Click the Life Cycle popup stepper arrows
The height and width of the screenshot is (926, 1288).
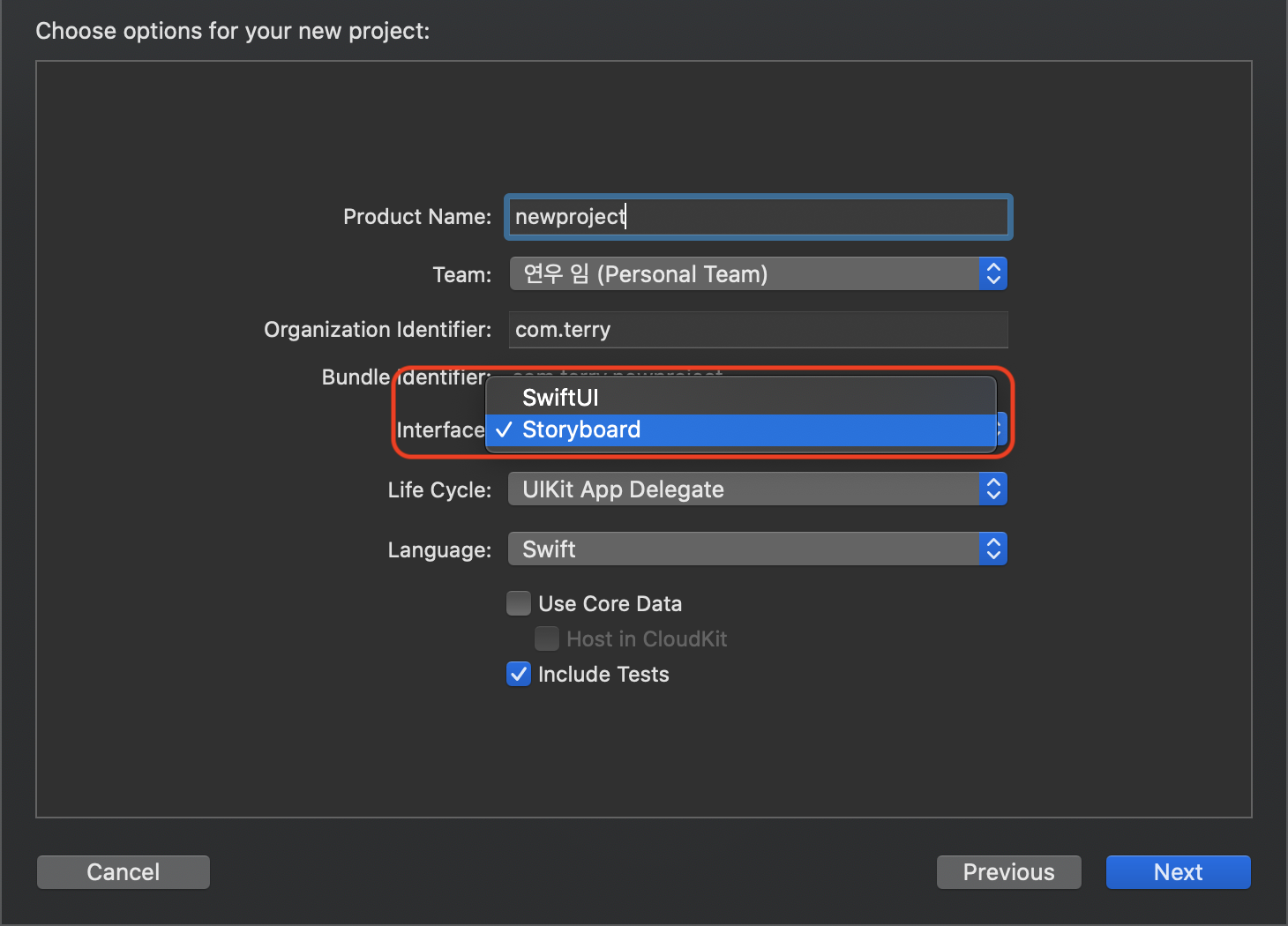click(x=993, y=489)
